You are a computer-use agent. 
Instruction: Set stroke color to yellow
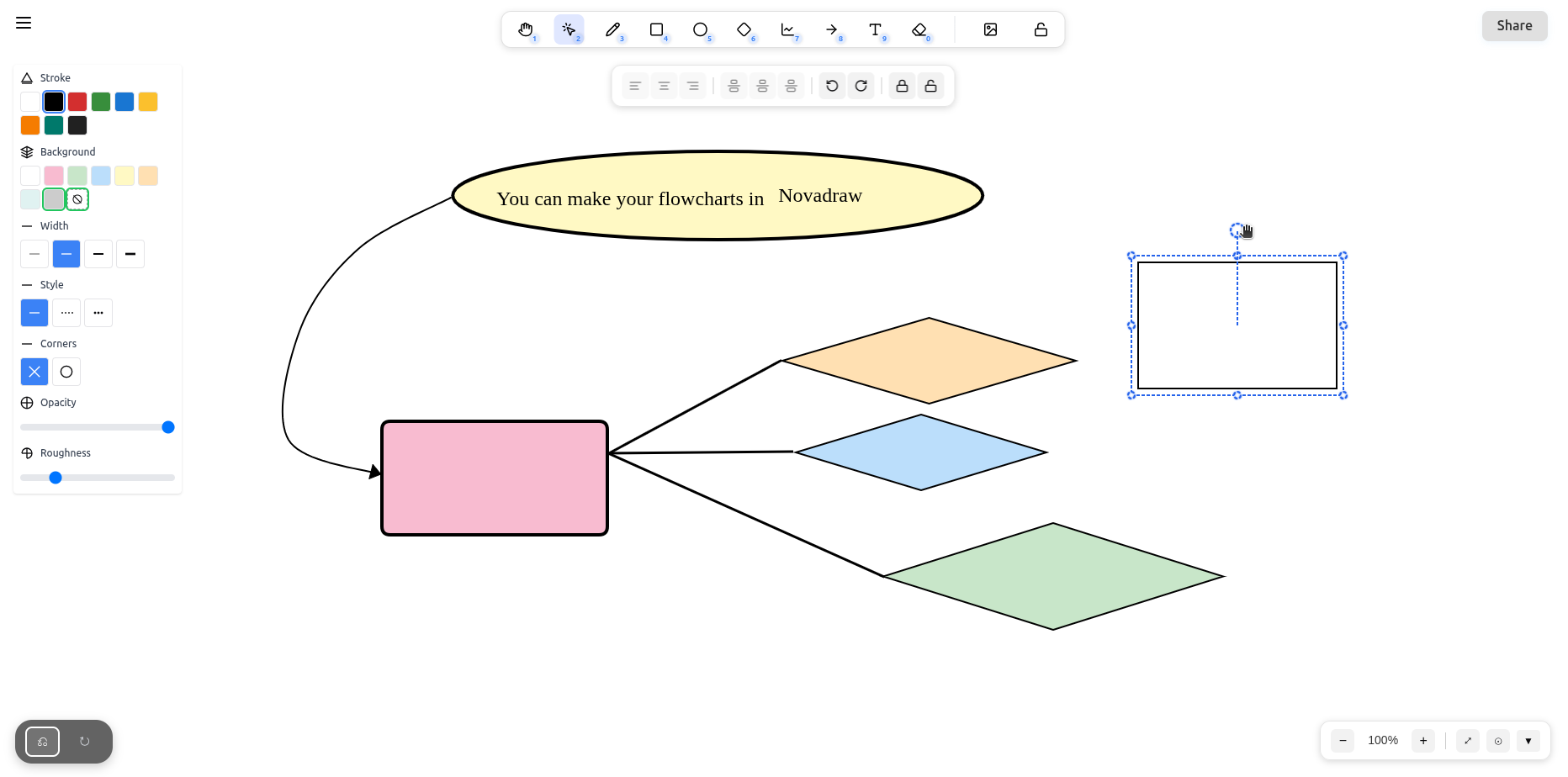pos(148,102)
